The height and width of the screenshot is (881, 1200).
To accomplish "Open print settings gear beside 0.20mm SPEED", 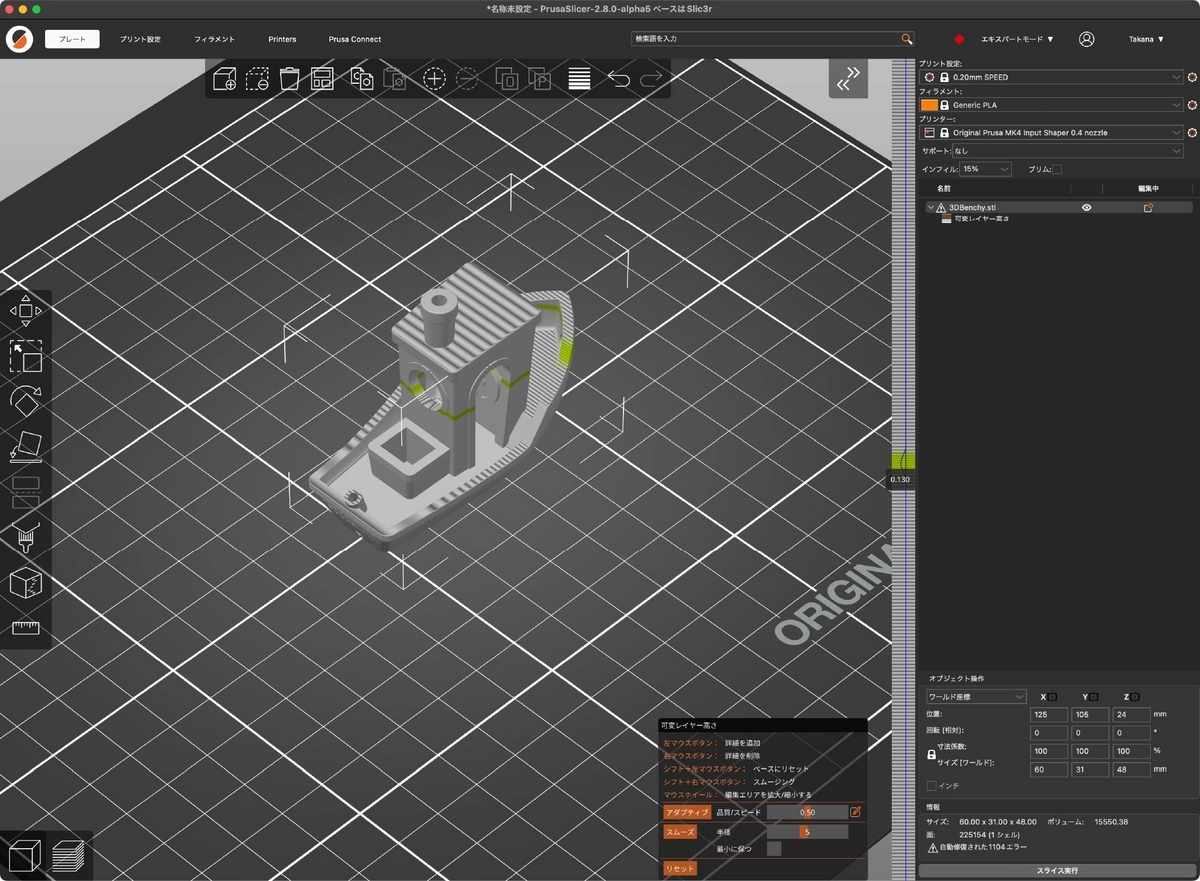I will pyautogui.click(x=1192, y=76).
